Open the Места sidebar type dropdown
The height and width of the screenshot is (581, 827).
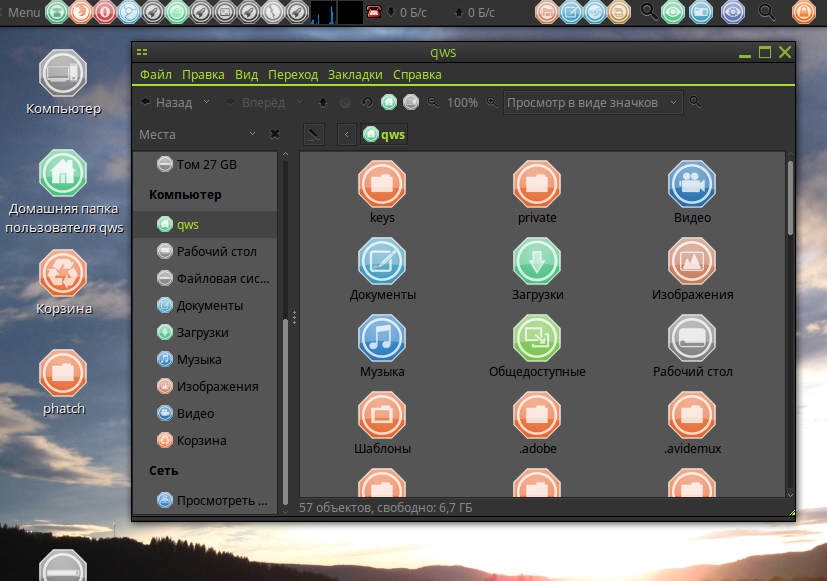point(252,134)
